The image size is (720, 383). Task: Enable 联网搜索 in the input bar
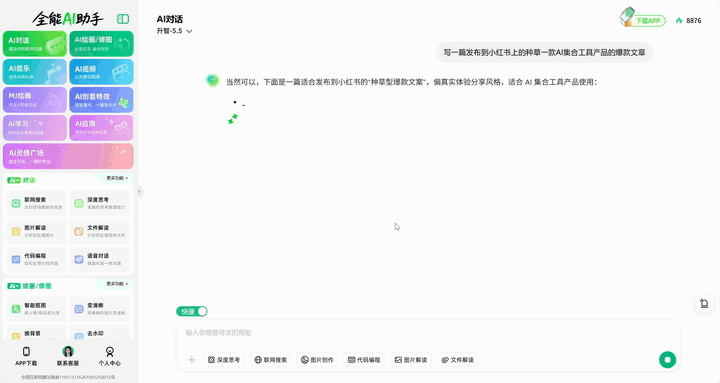(271, 360)
